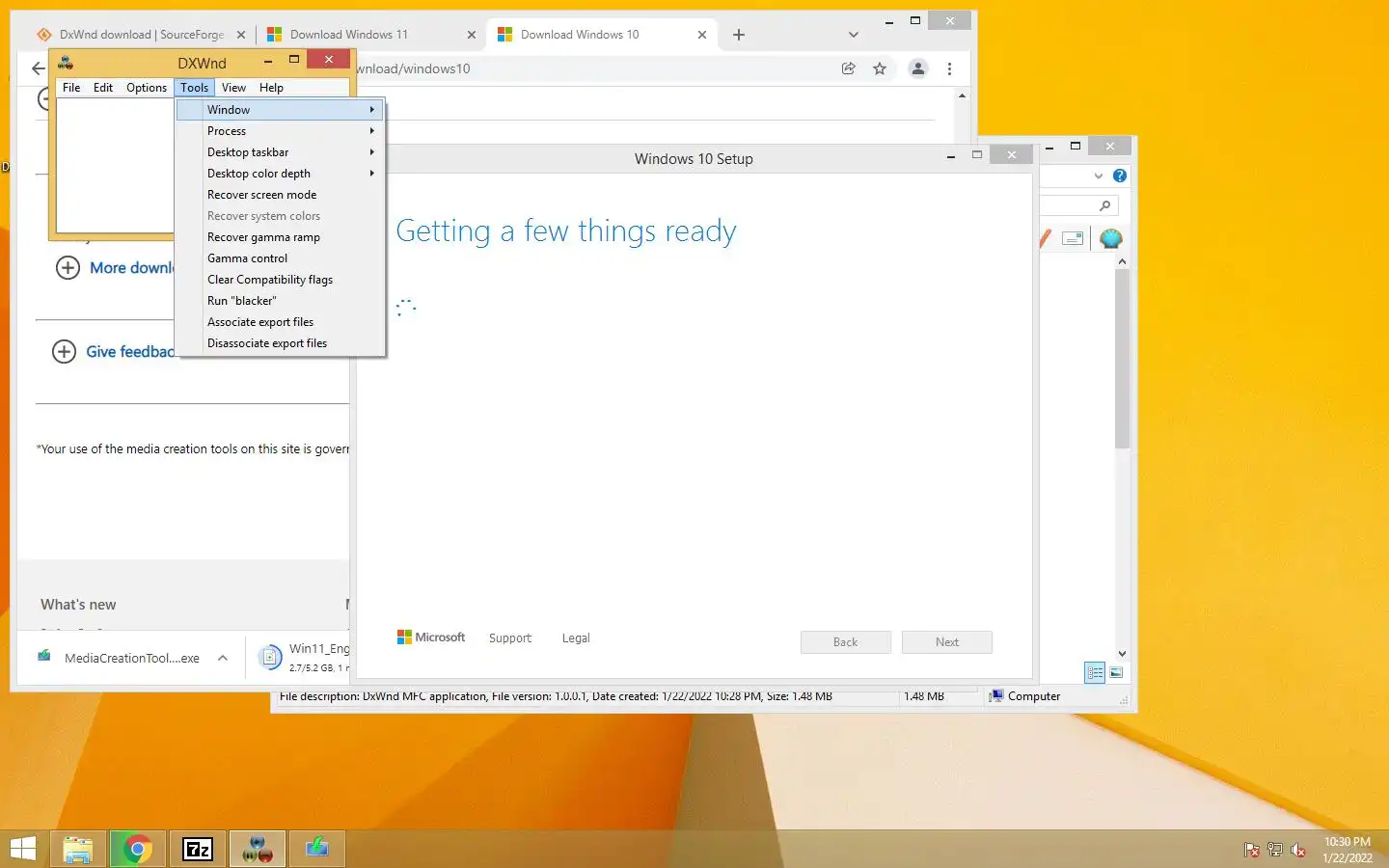Open Chrome from the taskbar

138,849
